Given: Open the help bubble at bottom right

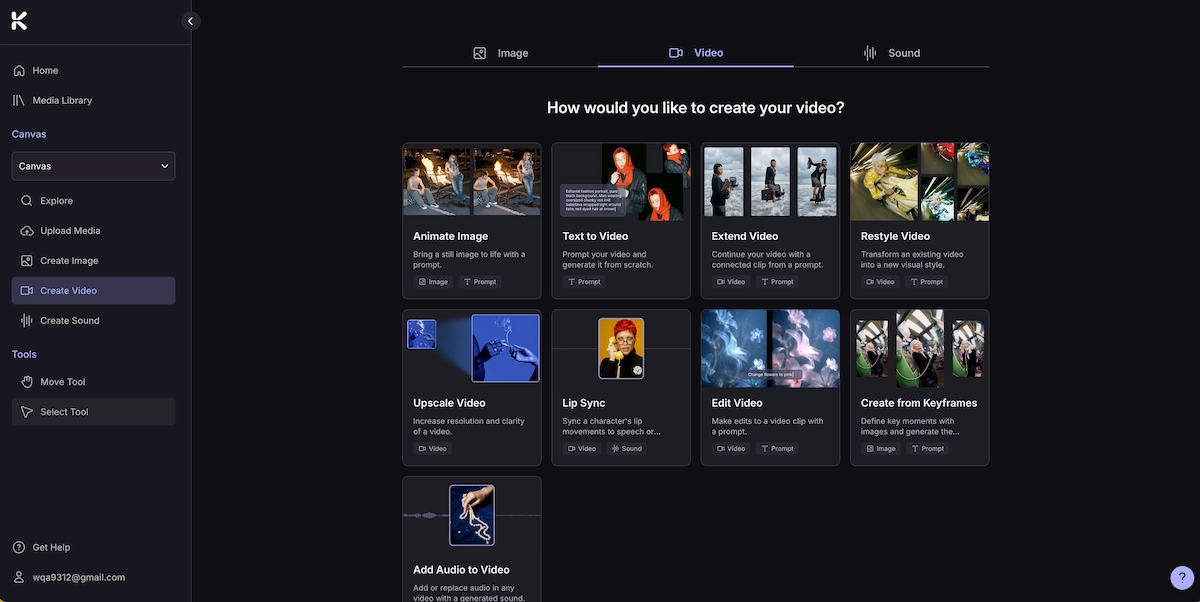Looking at the screenshot, I should coord(1182,578).
